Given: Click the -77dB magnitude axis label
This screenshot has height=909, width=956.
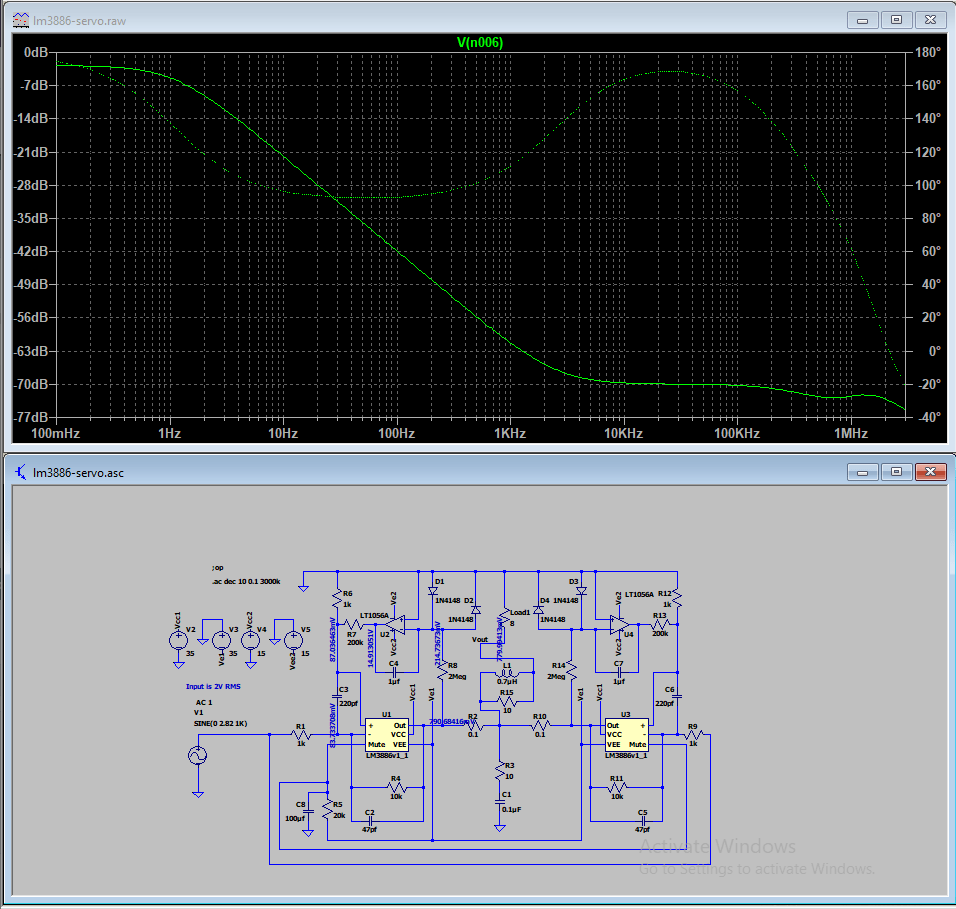Looking at the screenshot, I should 32,417.
